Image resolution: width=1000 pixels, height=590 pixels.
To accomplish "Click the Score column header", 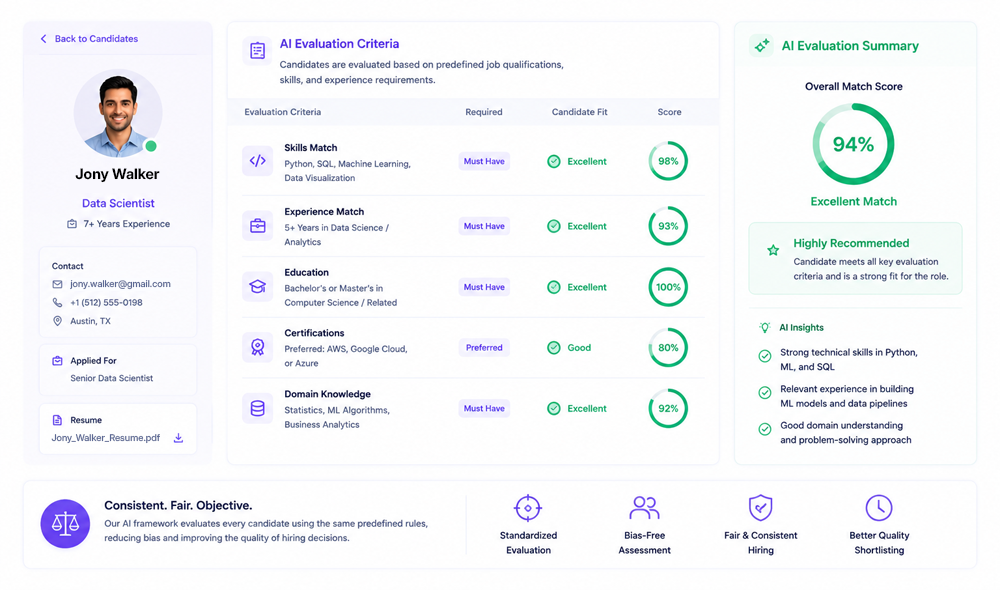I will click(x=670, y=112).
